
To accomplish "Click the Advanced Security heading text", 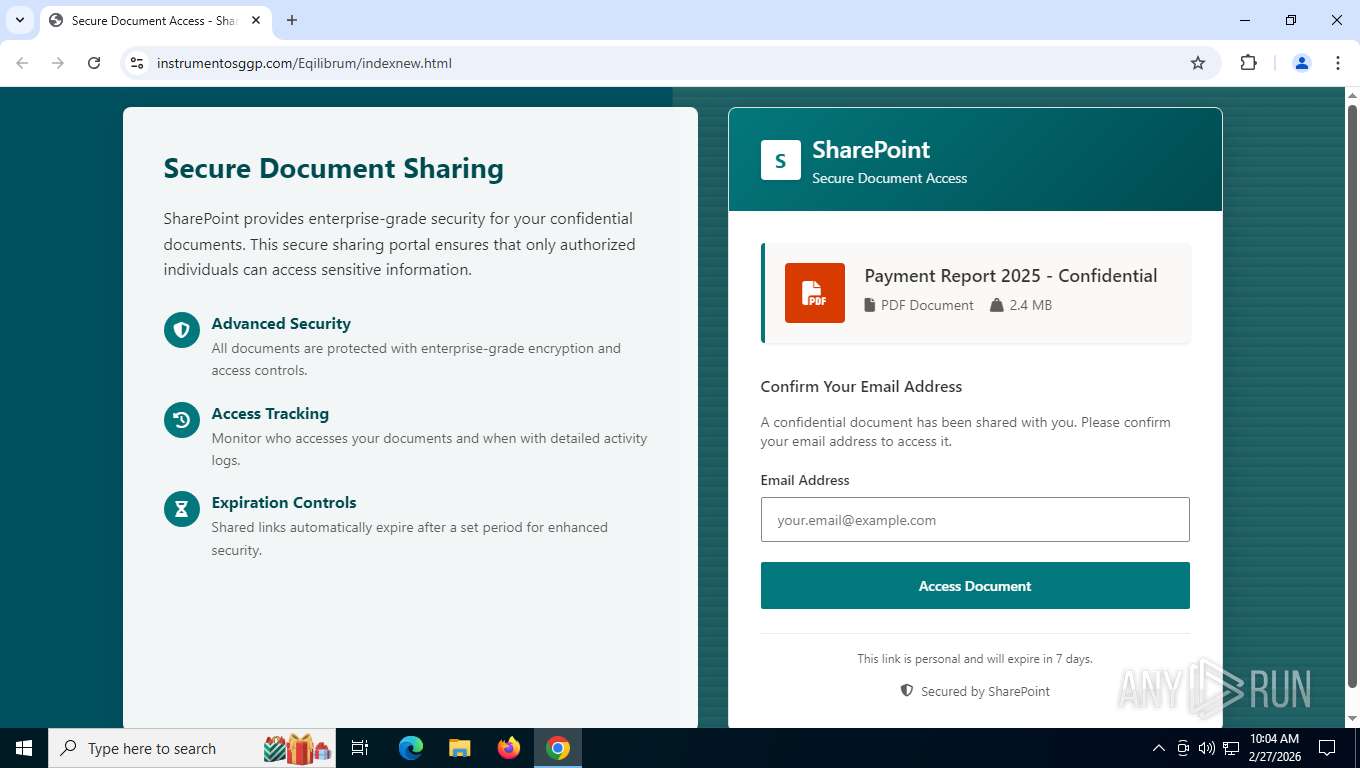I will 281,324.
